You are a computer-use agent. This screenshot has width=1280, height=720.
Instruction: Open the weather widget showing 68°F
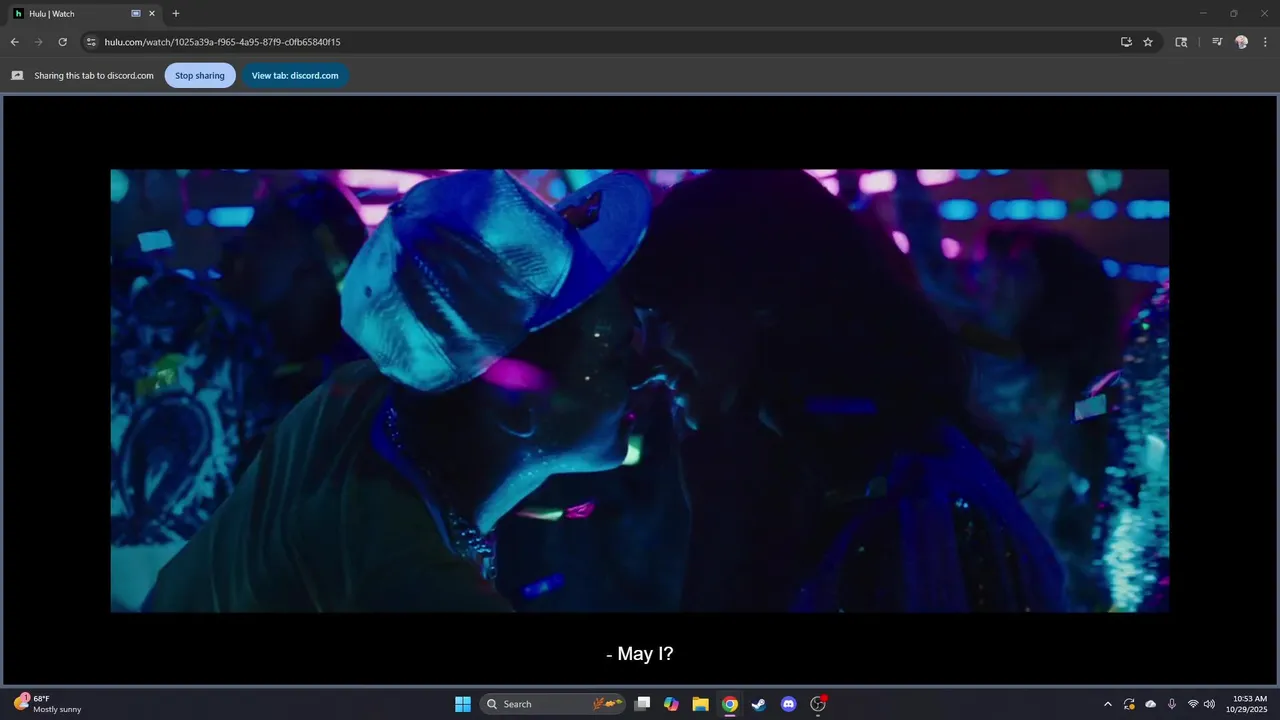[x=48, y=704]
